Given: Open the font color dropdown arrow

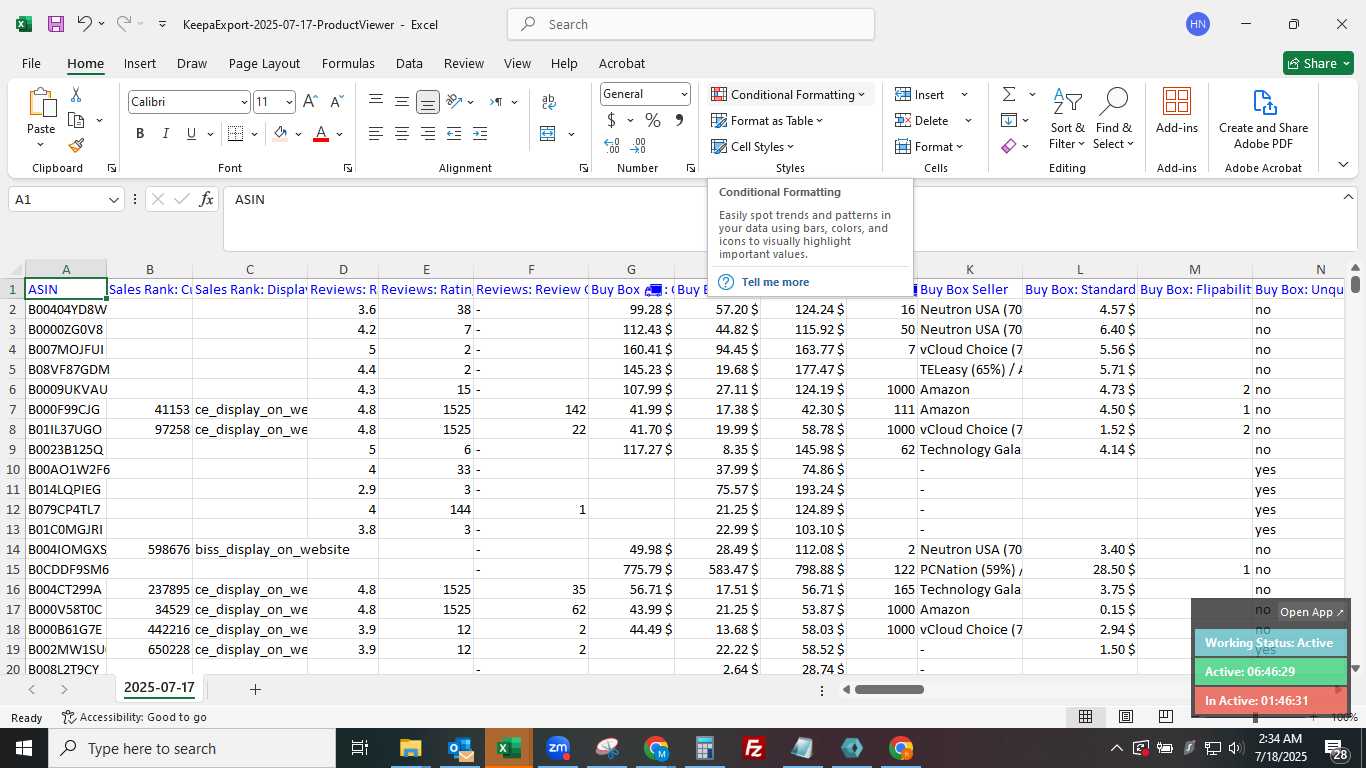Looking at the screenshot, I should tap(339, 134).
